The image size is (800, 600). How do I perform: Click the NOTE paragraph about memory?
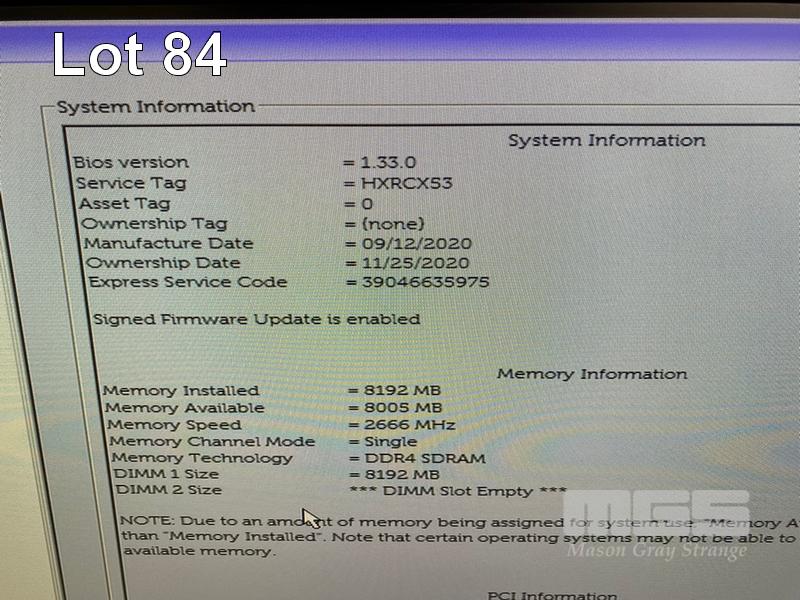click(459, 537)
